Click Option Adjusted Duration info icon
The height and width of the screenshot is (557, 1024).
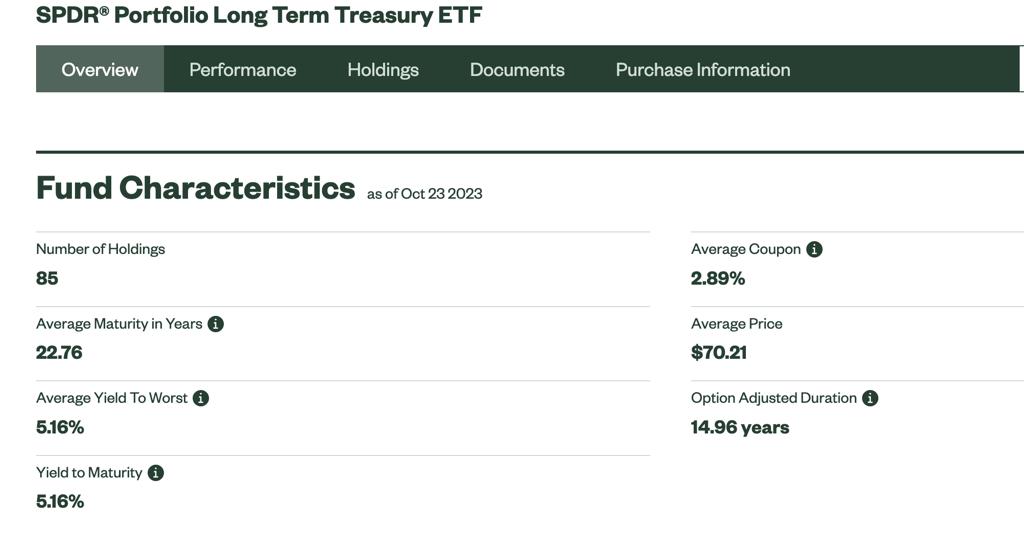pyautogui.click(x=870, y=398)
